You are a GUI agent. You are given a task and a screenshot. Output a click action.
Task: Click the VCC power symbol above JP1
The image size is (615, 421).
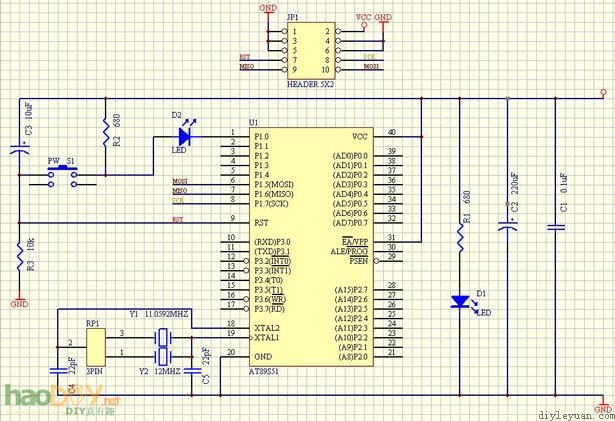[363, 16]
